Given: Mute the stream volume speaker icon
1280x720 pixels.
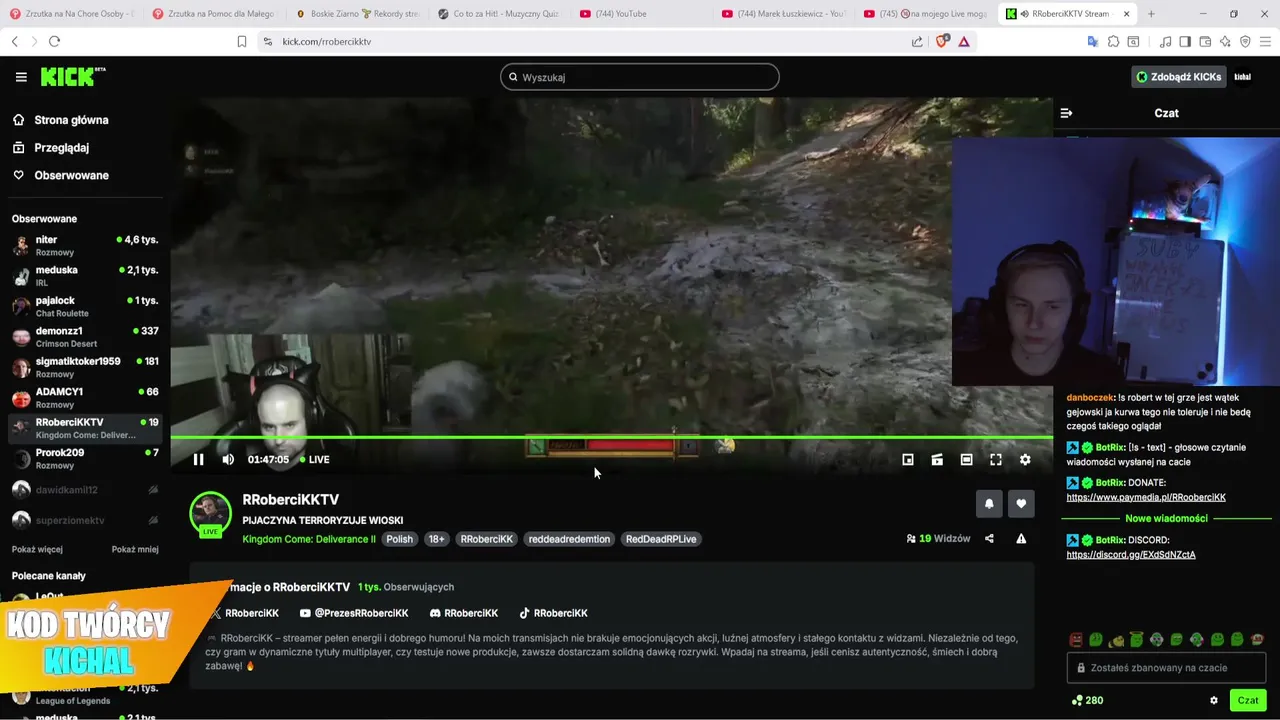Looking at the screenshot, I should coord(228,460).
